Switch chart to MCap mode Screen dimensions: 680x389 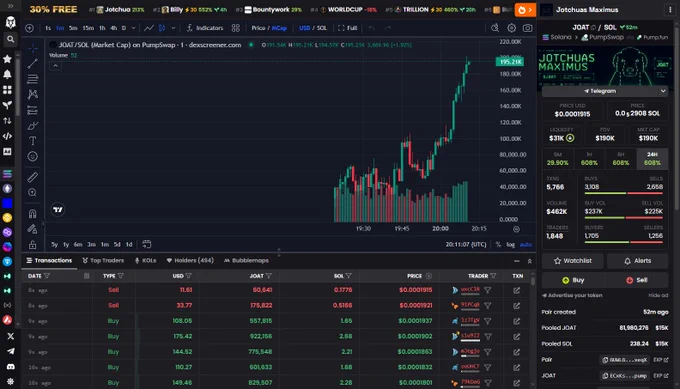click(x=279, y=28)
